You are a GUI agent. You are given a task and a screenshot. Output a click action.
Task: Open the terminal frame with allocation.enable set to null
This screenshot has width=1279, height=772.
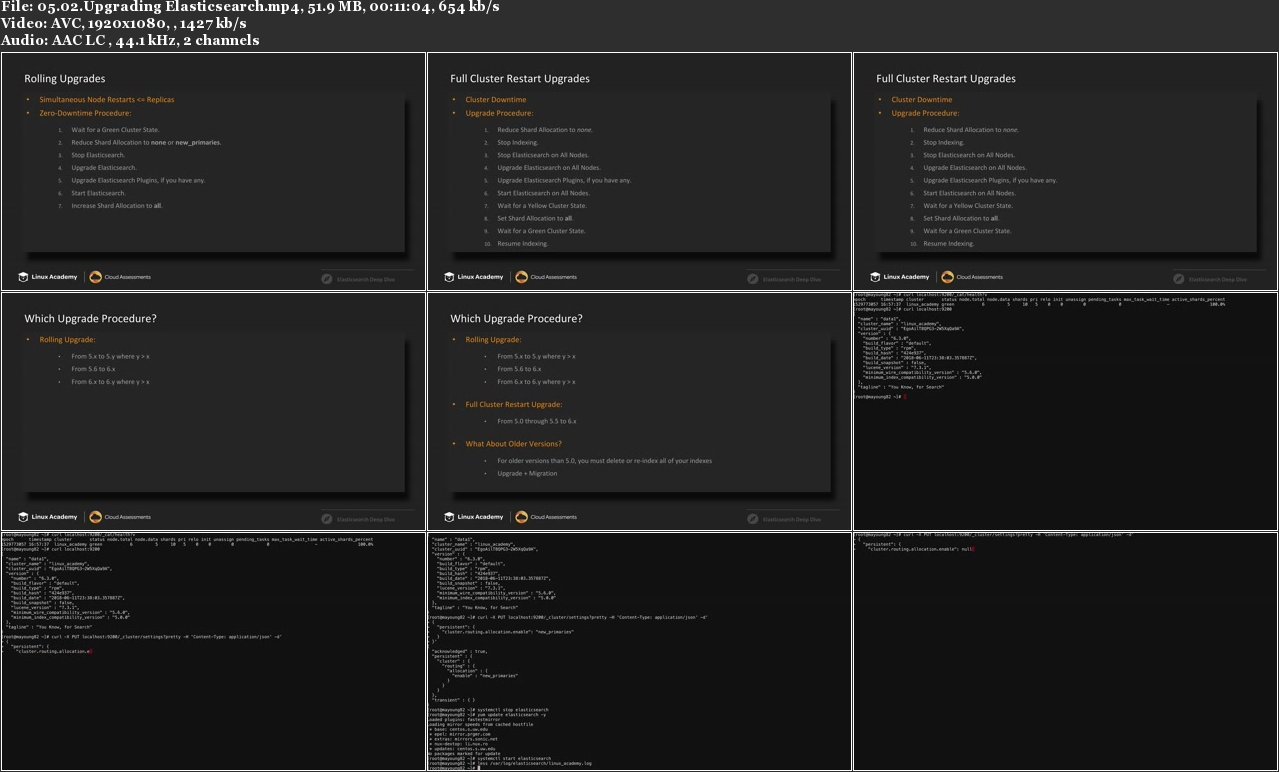coord(1065,651)
